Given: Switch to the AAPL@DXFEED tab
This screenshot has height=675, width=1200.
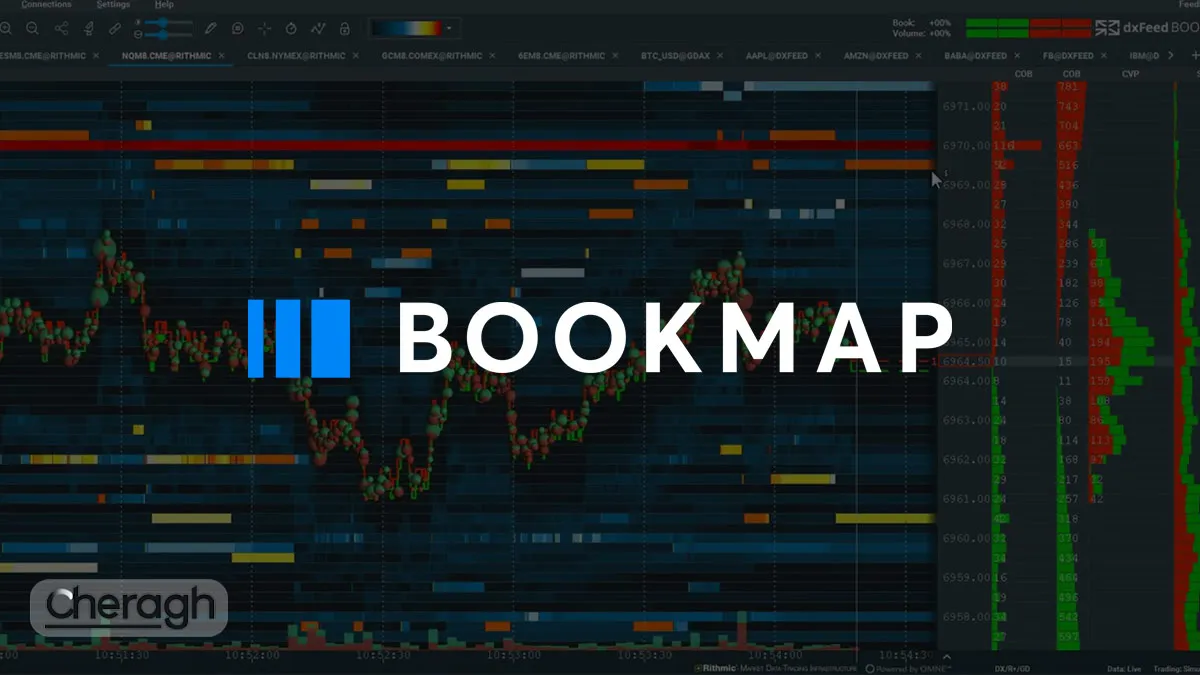Looking at the screenshot, I should tap(776, 56).
